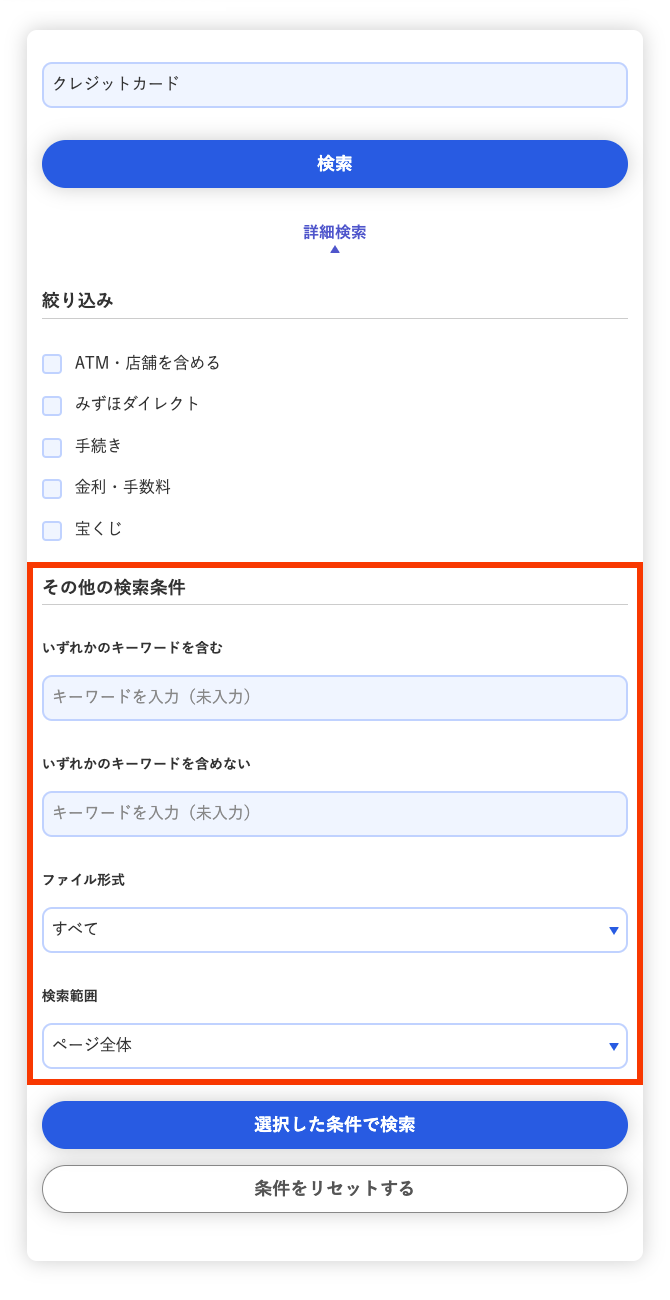Viewport: 670px width, 1300px height.
Task: Click the 検索 search button
Action: (x=335, y=164)
